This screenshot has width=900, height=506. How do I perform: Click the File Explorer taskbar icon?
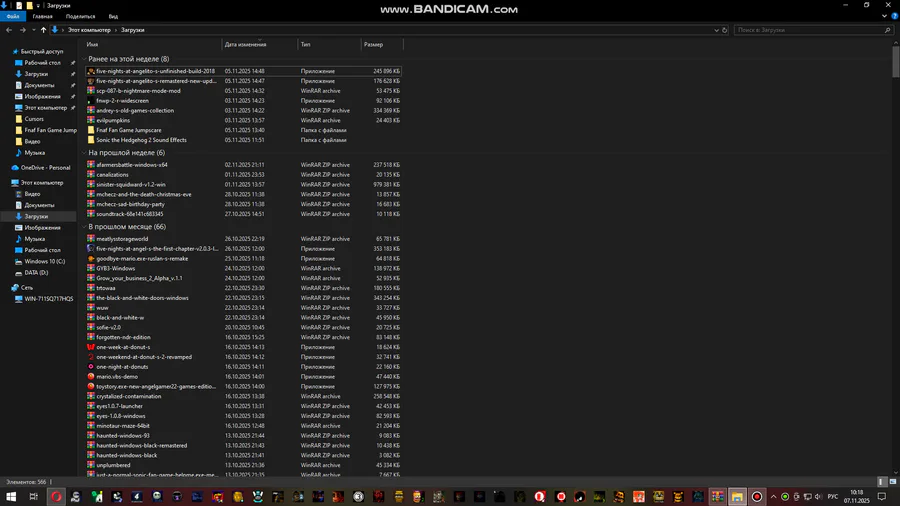point(737,496)
